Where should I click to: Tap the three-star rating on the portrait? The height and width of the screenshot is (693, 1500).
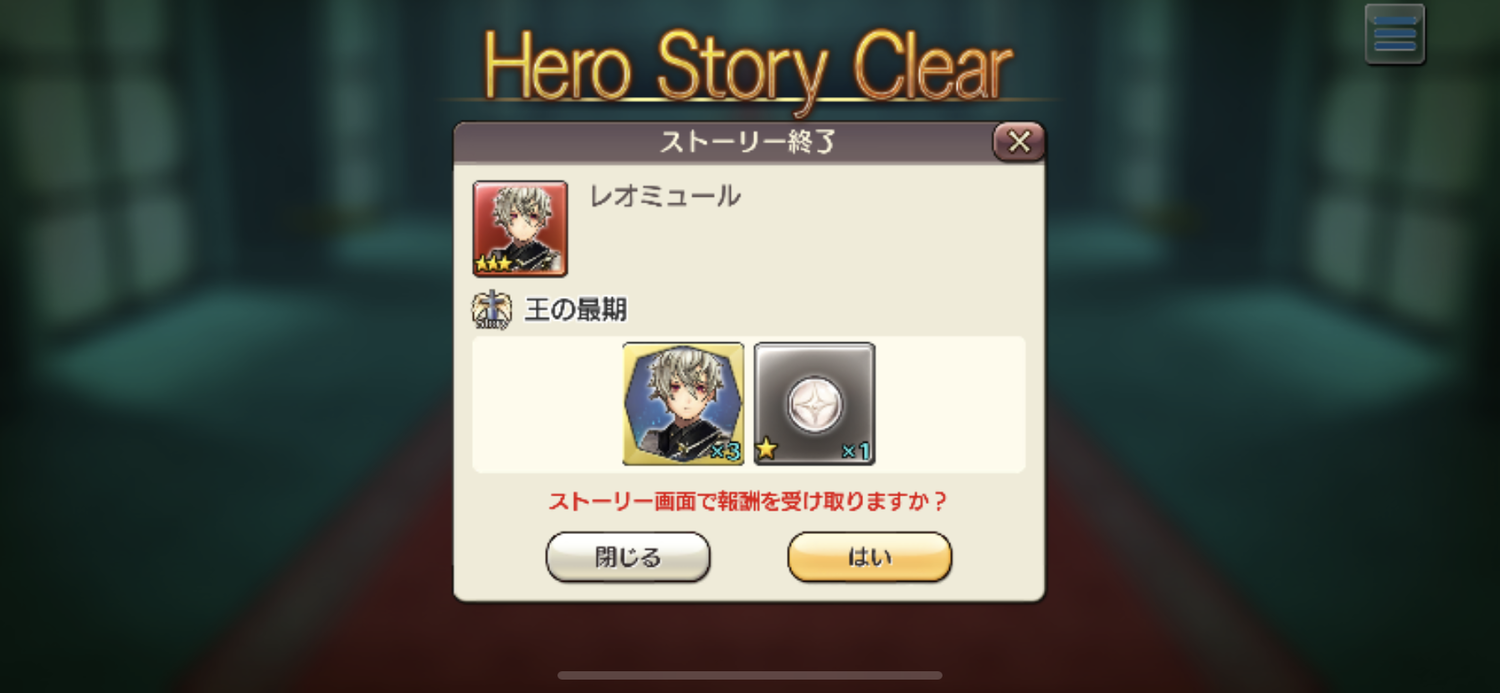click(x=494, y=264)
